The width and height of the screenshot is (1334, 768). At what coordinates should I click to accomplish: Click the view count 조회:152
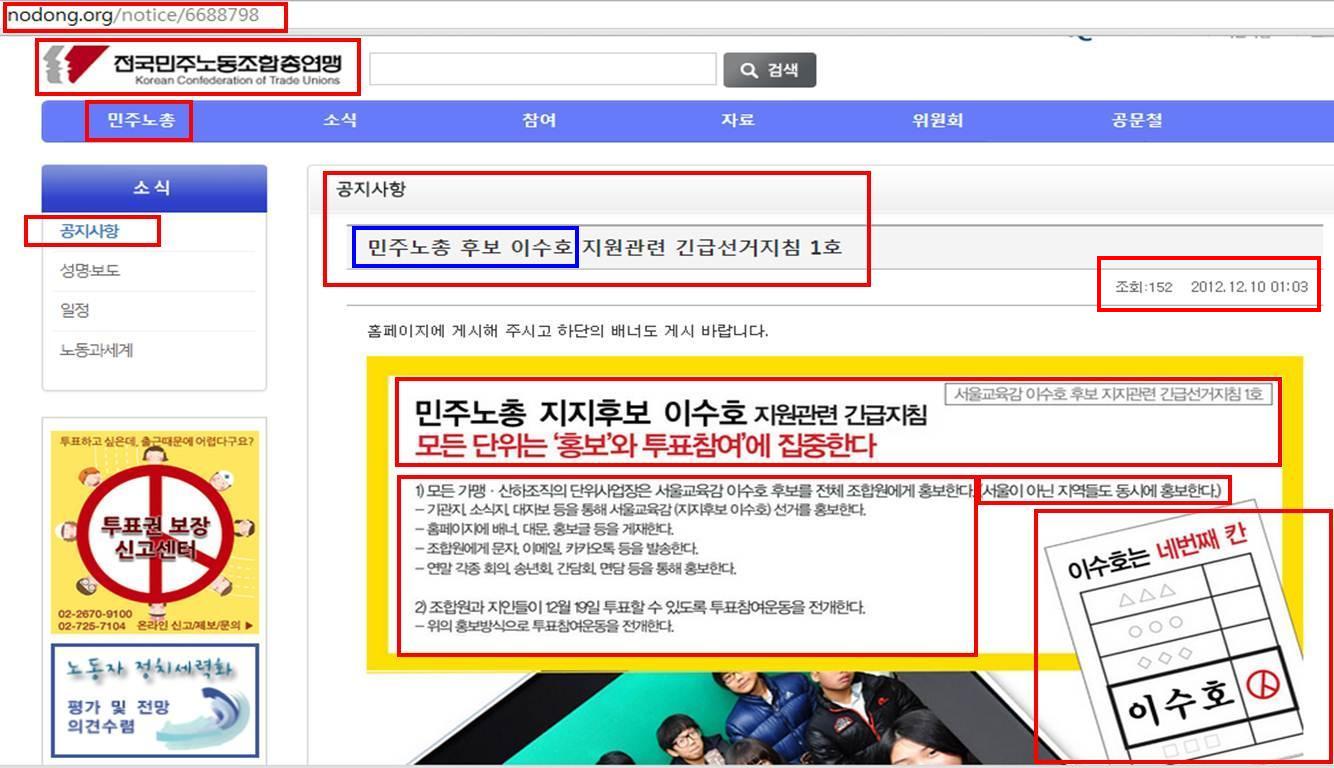[1143, 287]
